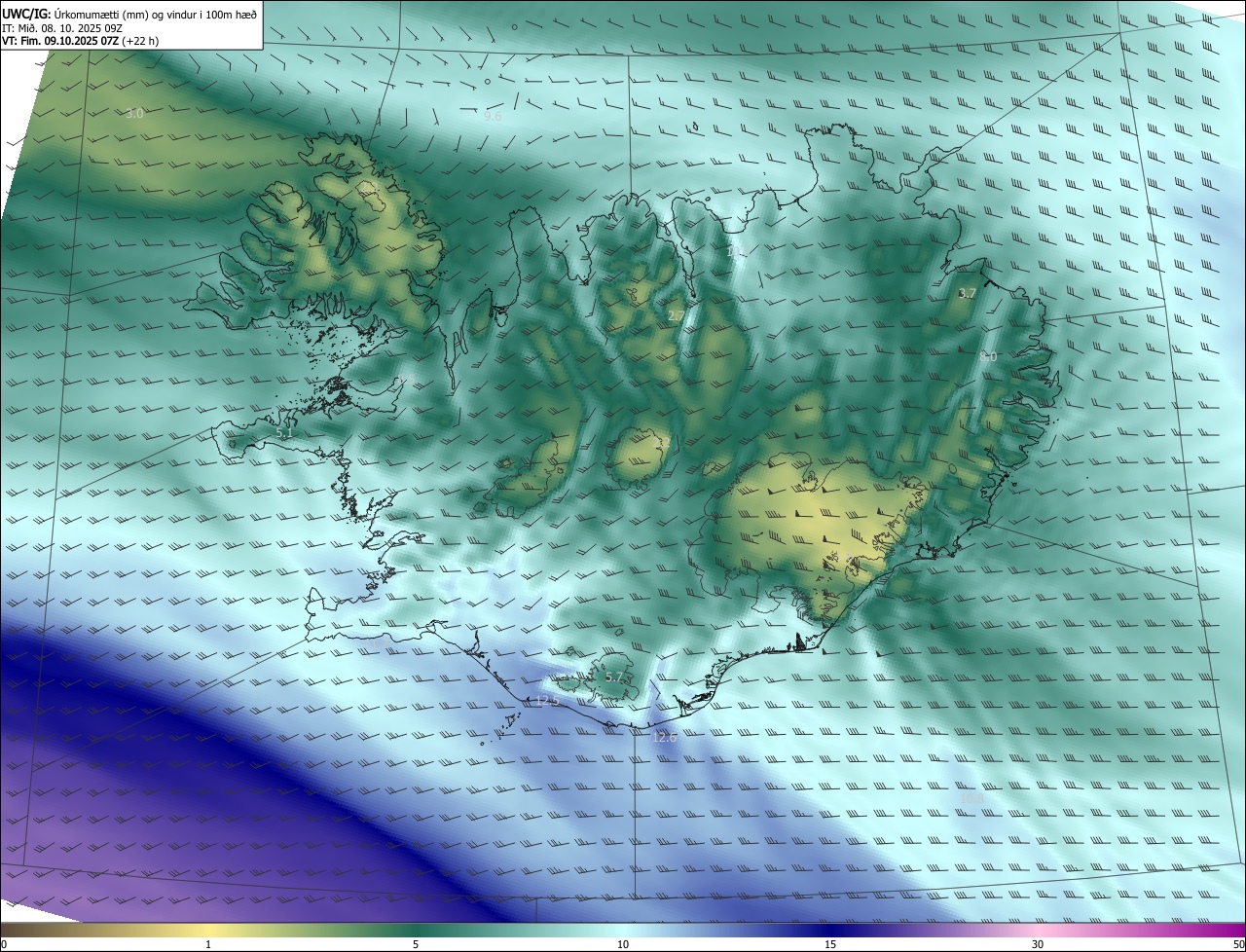Click the 5.7 value label on the map

[613, 677]
